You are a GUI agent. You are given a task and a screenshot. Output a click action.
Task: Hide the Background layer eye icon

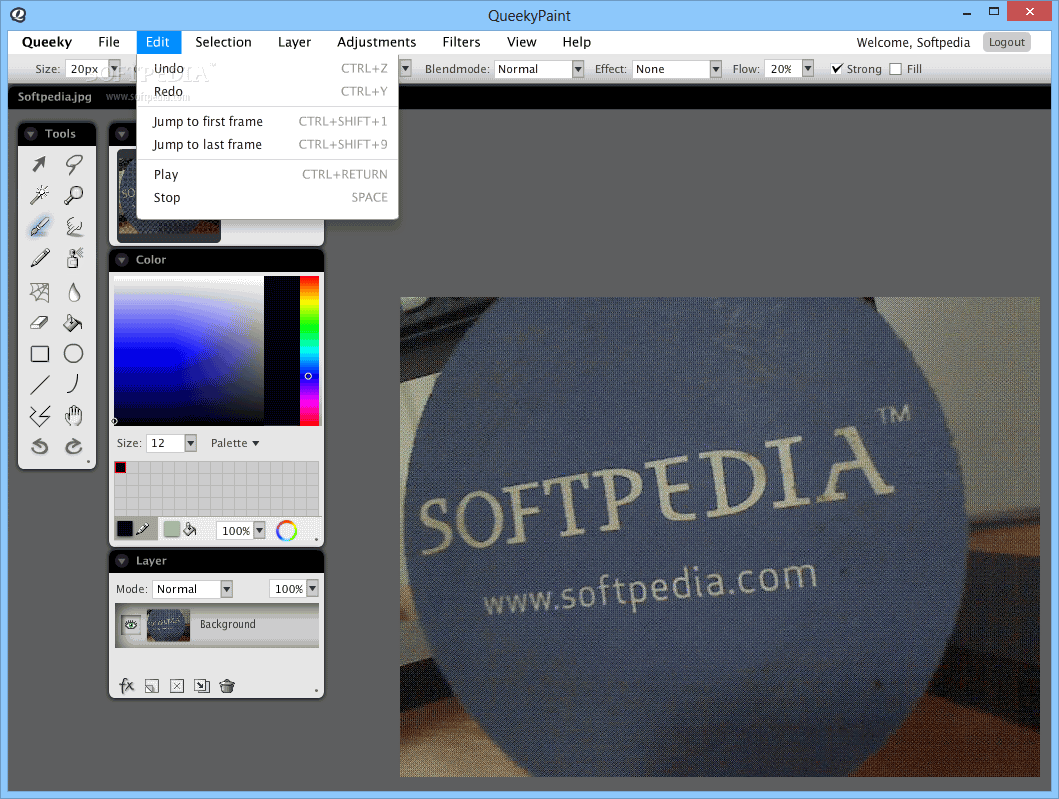[x=131, y=625]
